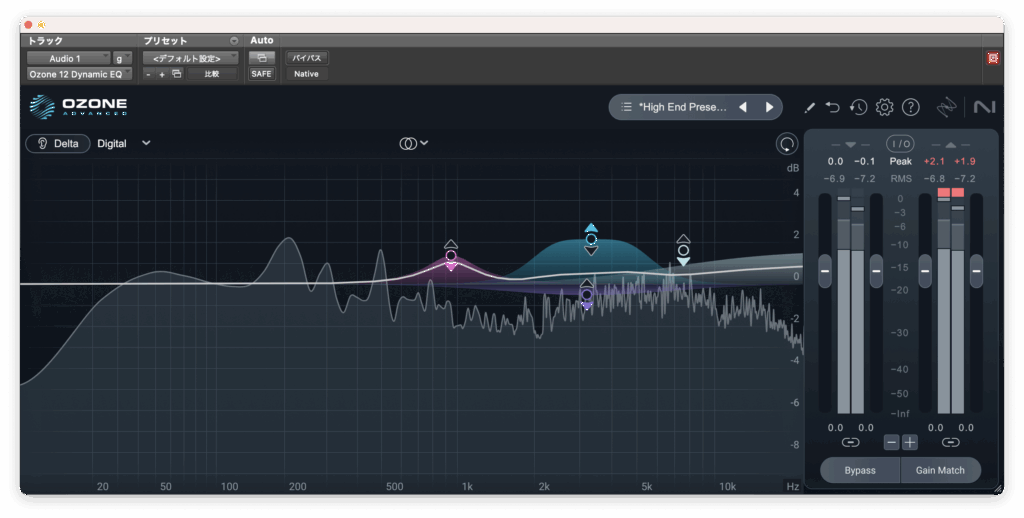Open the preset list icon

[x=626, y=107]
